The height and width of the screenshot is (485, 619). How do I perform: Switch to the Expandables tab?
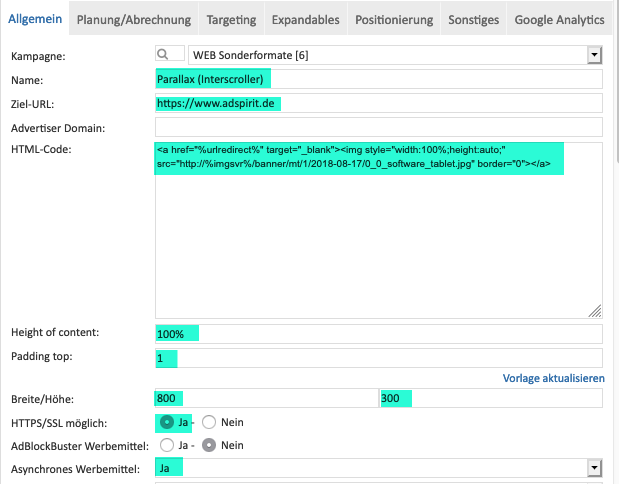pyautogui.click(x=306, y=19)
